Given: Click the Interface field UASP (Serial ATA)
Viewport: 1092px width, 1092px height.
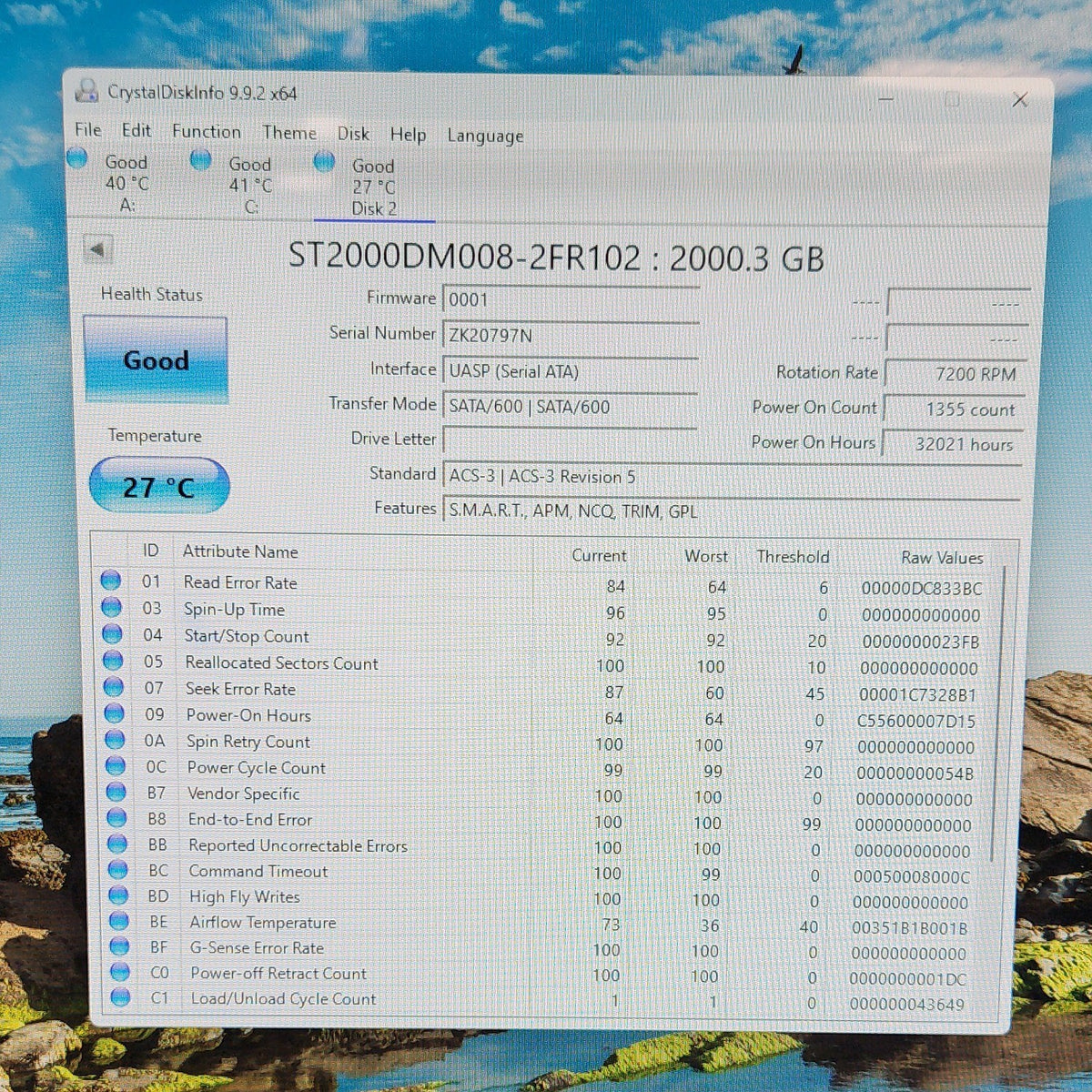Looking at the screenshot, I should click(x=571, y=371).
